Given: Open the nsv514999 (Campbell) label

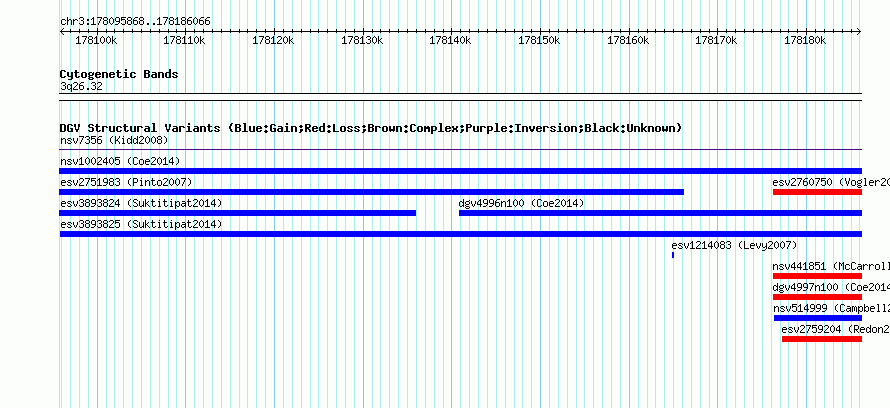Looking at the screenshot, I should point(831,308).
